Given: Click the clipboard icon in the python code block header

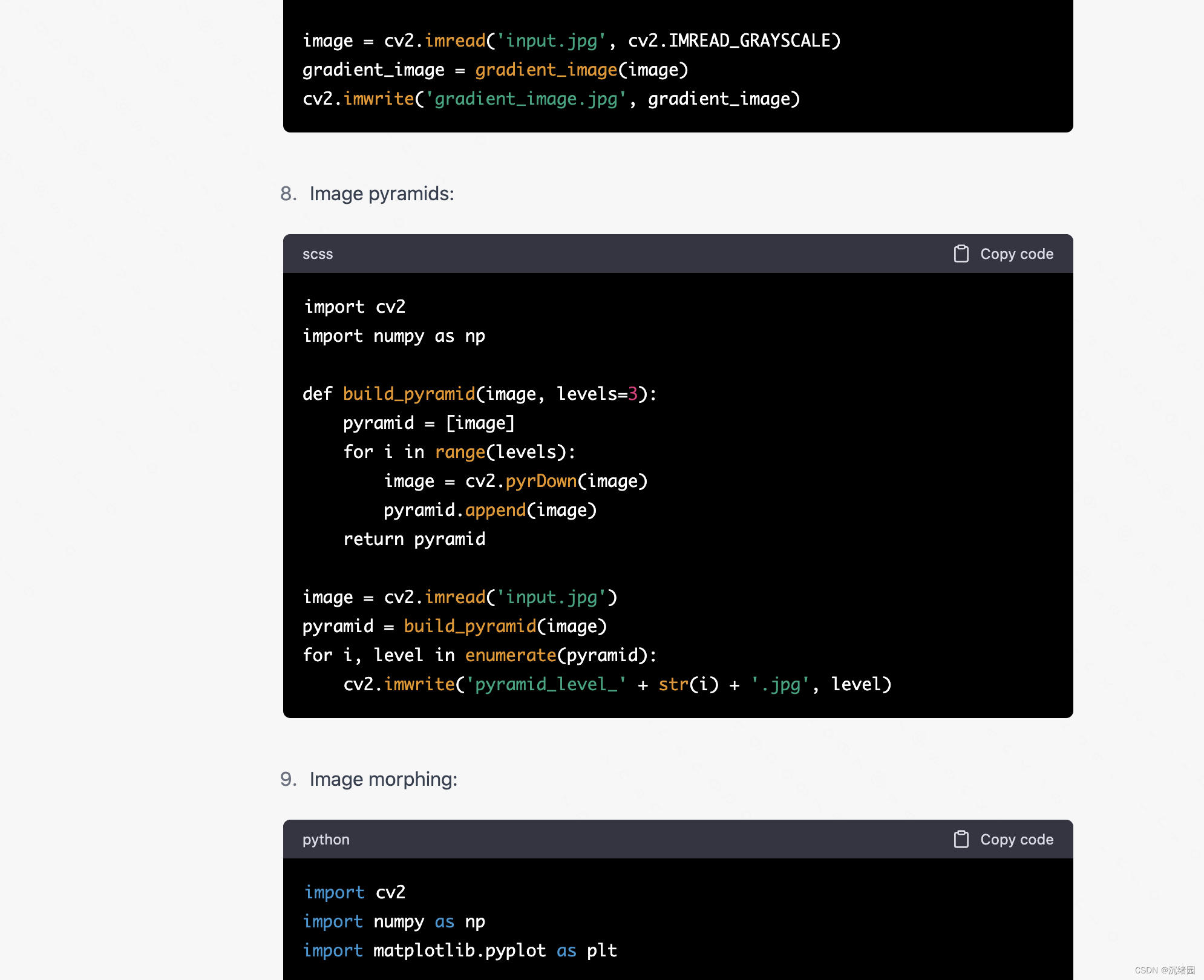Looking at the screenshot, I should (961, 839).
